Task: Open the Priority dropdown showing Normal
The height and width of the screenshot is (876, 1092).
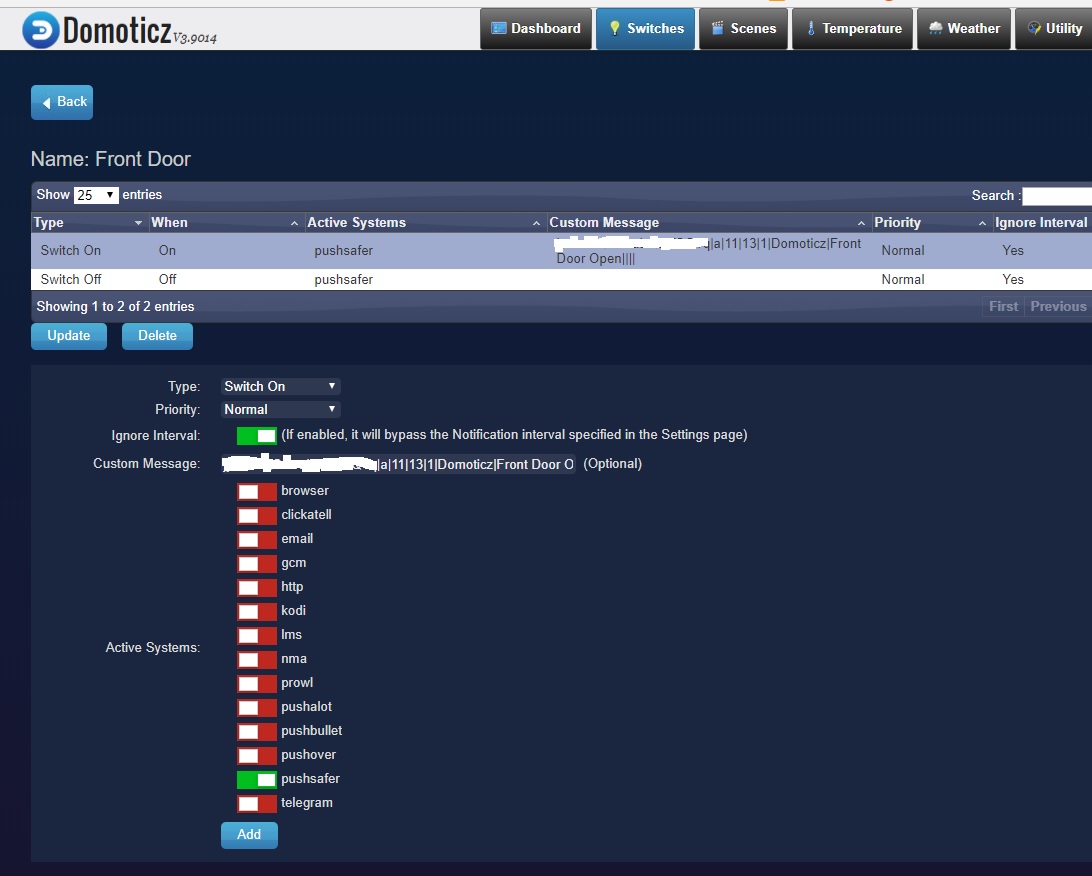Action: click(x=280, y=409)
